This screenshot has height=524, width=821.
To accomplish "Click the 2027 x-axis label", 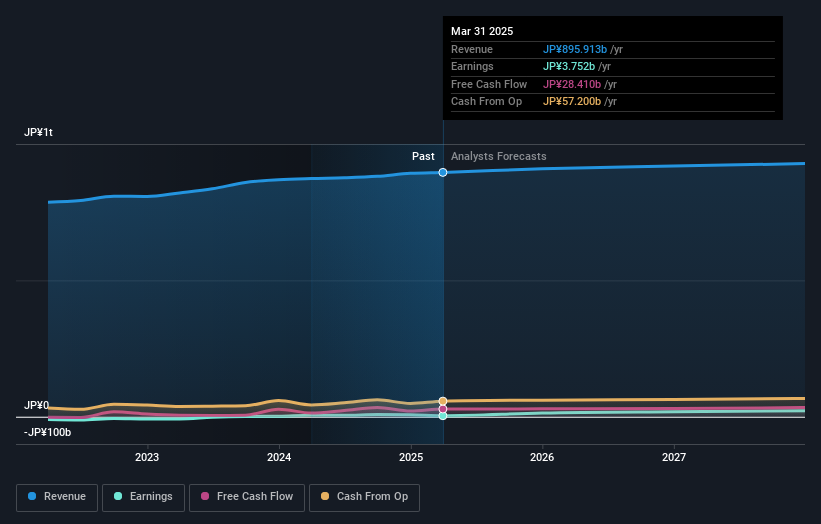I will [x=674, y=457].
